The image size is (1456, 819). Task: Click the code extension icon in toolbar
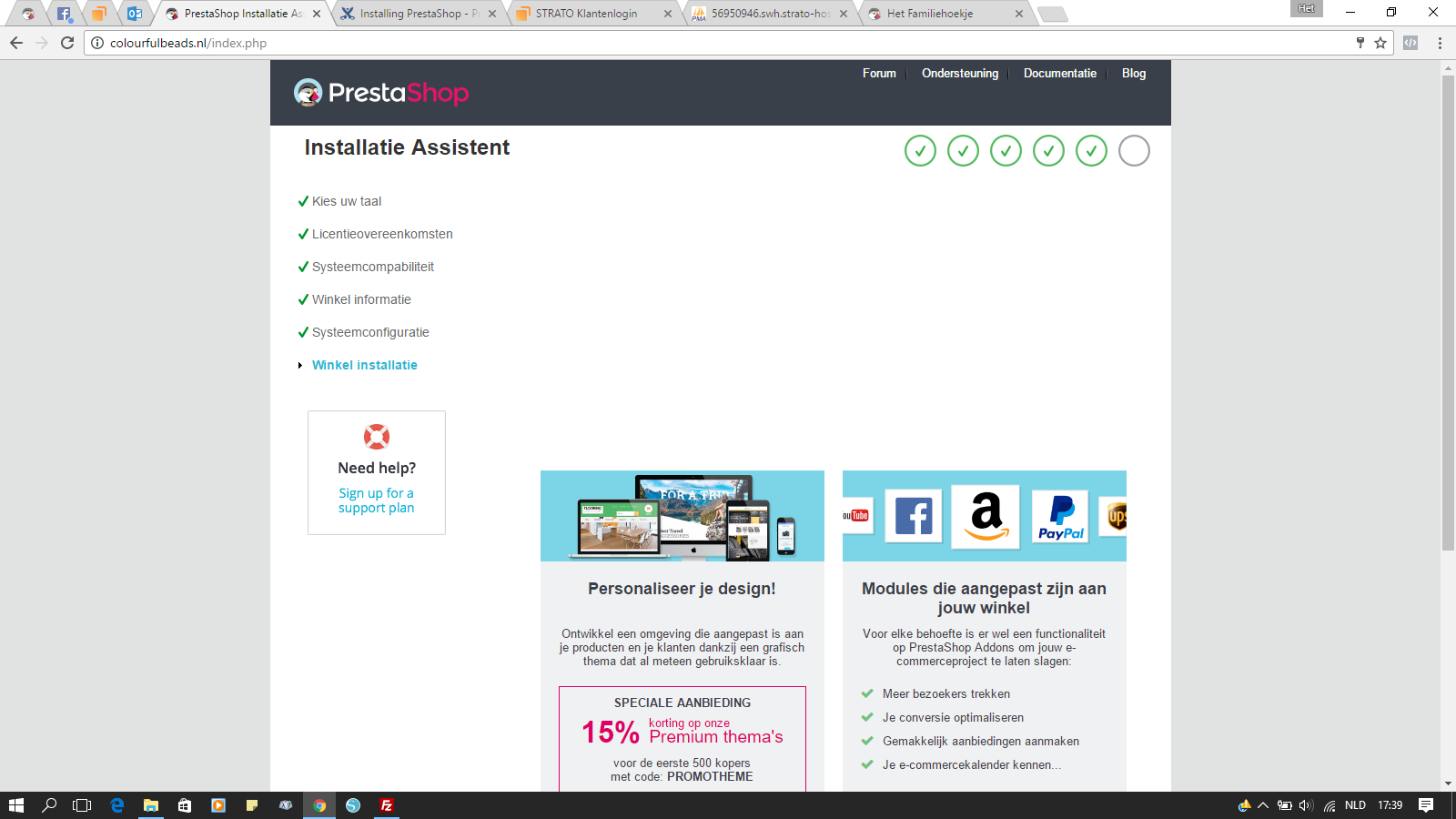click(1410, 43)
